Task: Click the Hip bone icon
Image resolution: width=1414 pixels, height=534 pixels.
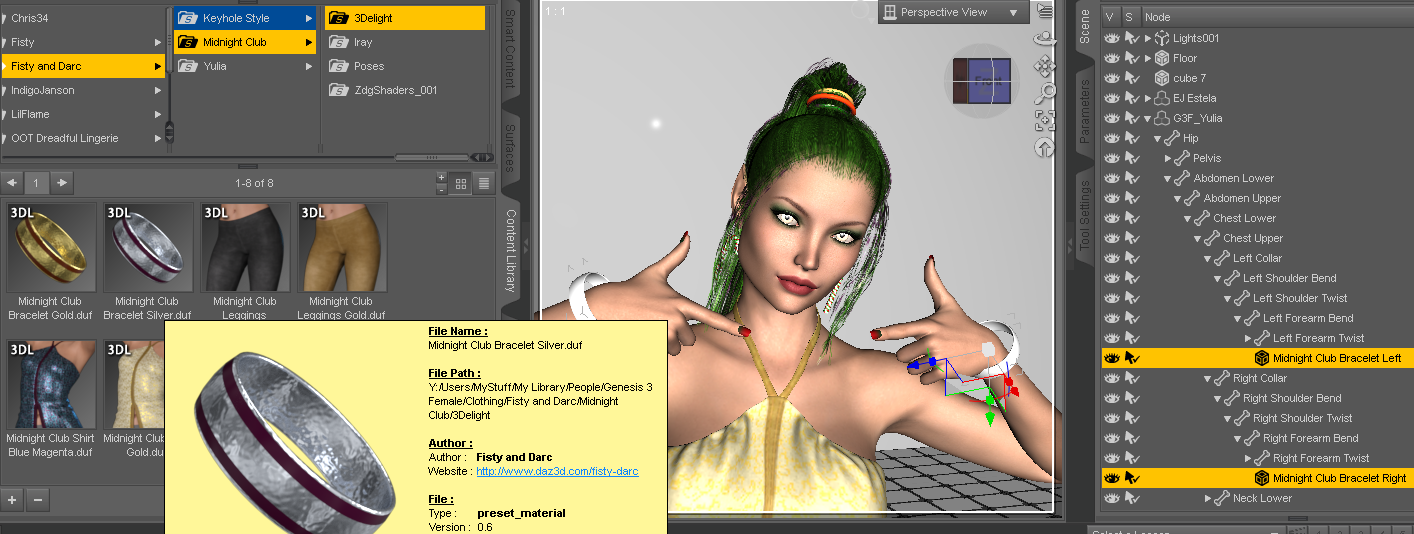Action: click(x=1172, y=138)
